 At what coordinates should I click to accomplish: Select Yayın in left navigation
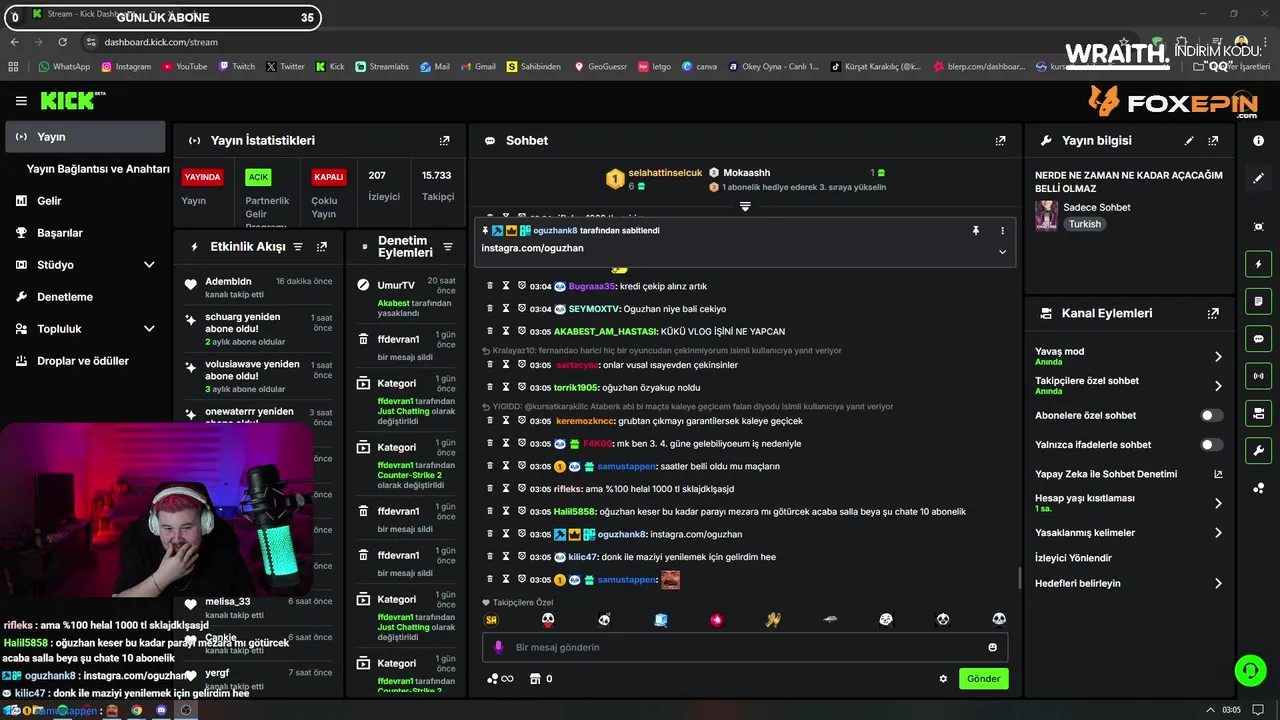[x=86, y=137]
